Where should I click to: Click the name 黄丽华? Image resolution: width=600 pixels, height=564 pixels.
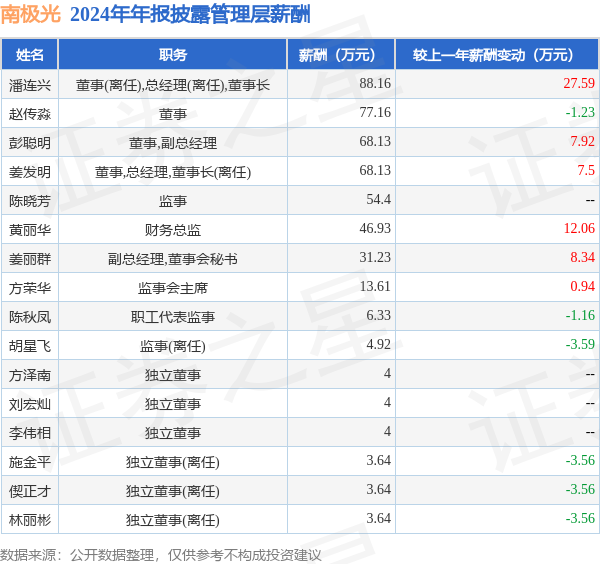tap(30, 230)
